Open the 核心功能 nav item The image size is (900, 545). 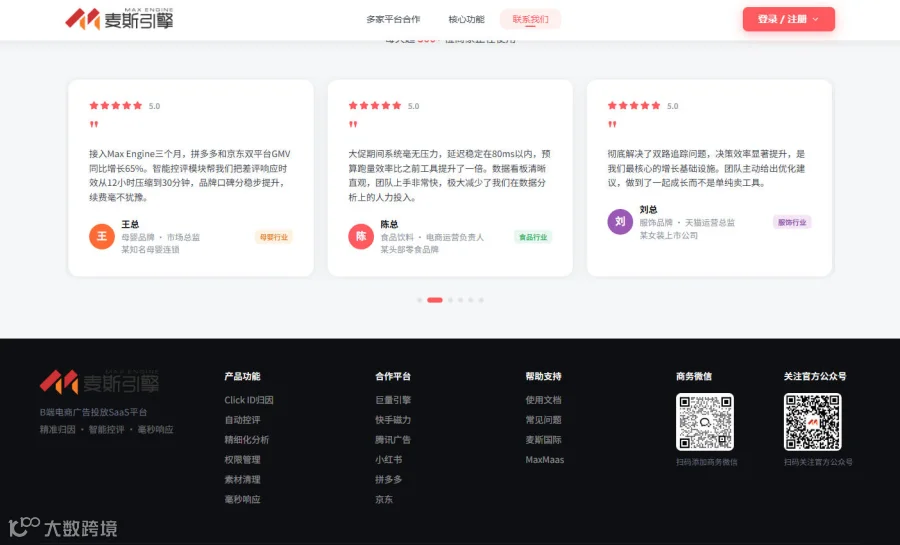tap(466, 20)
